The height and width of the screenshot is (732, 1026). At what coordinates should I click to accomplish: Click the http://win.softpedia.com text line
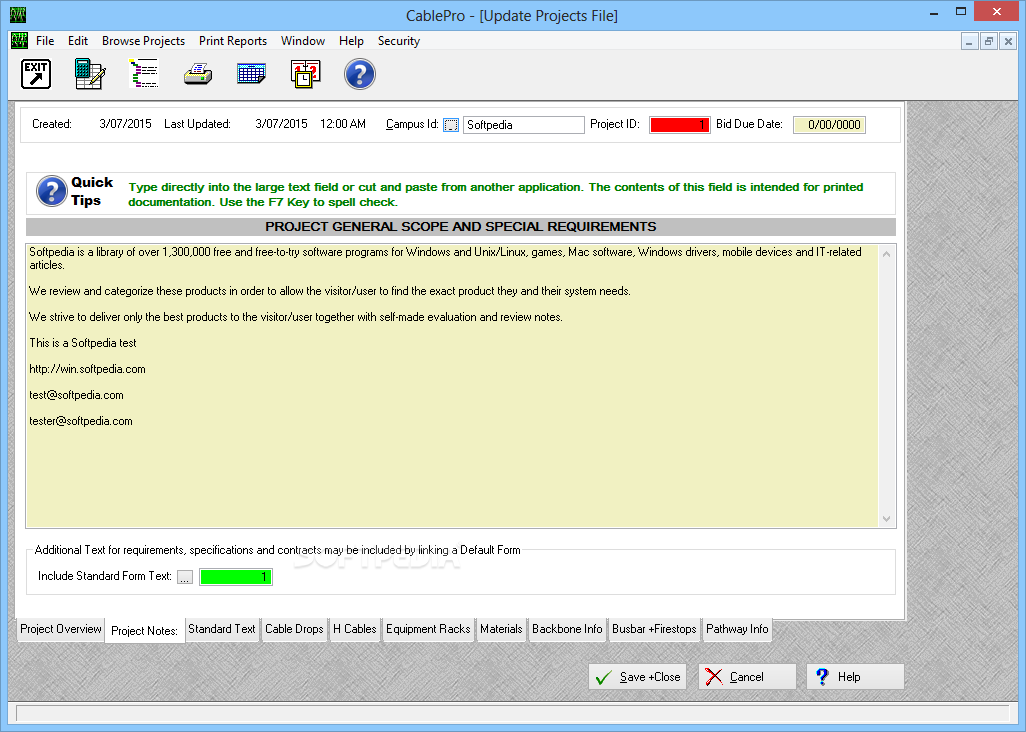[x=88, y=369]
